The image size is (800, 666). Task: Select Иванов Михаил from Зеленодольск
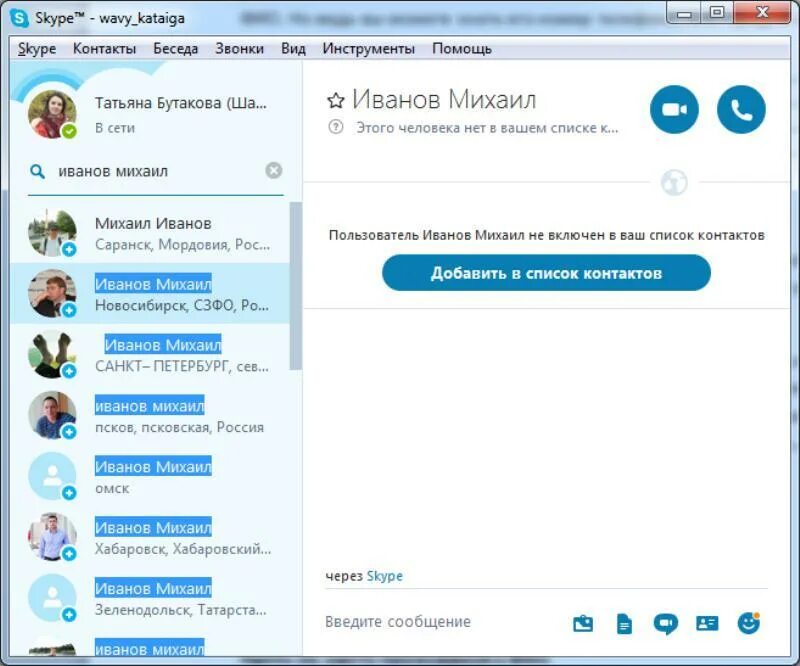point(150,598)
